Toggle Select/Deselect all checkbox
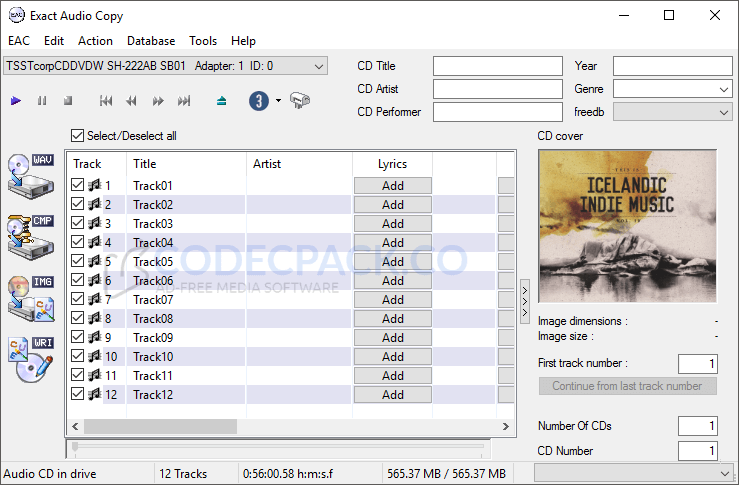The height and width of the screenshot is (485, 739). 77,136
